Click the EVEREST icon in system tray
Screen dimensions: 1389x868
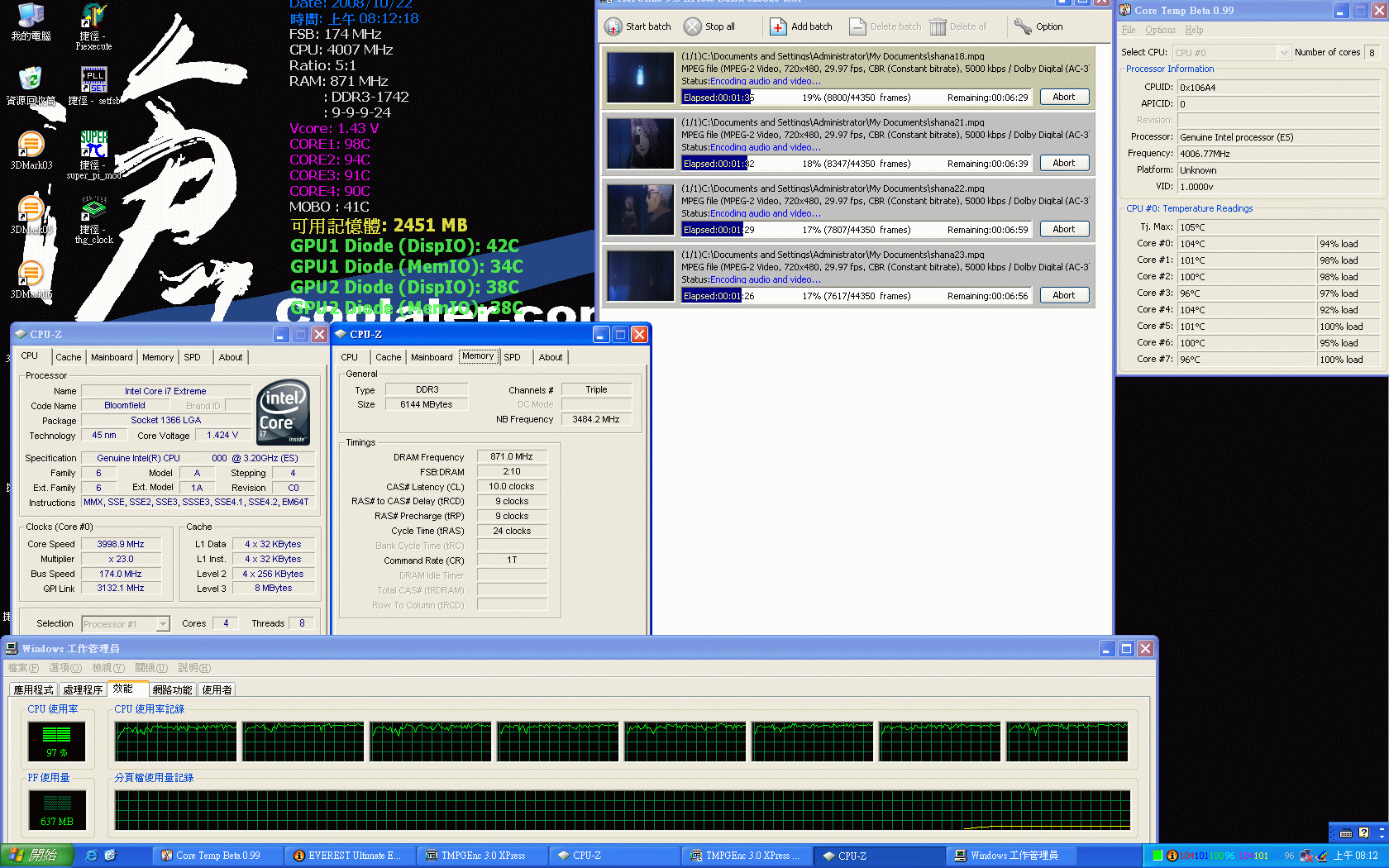click(1172, 856)
